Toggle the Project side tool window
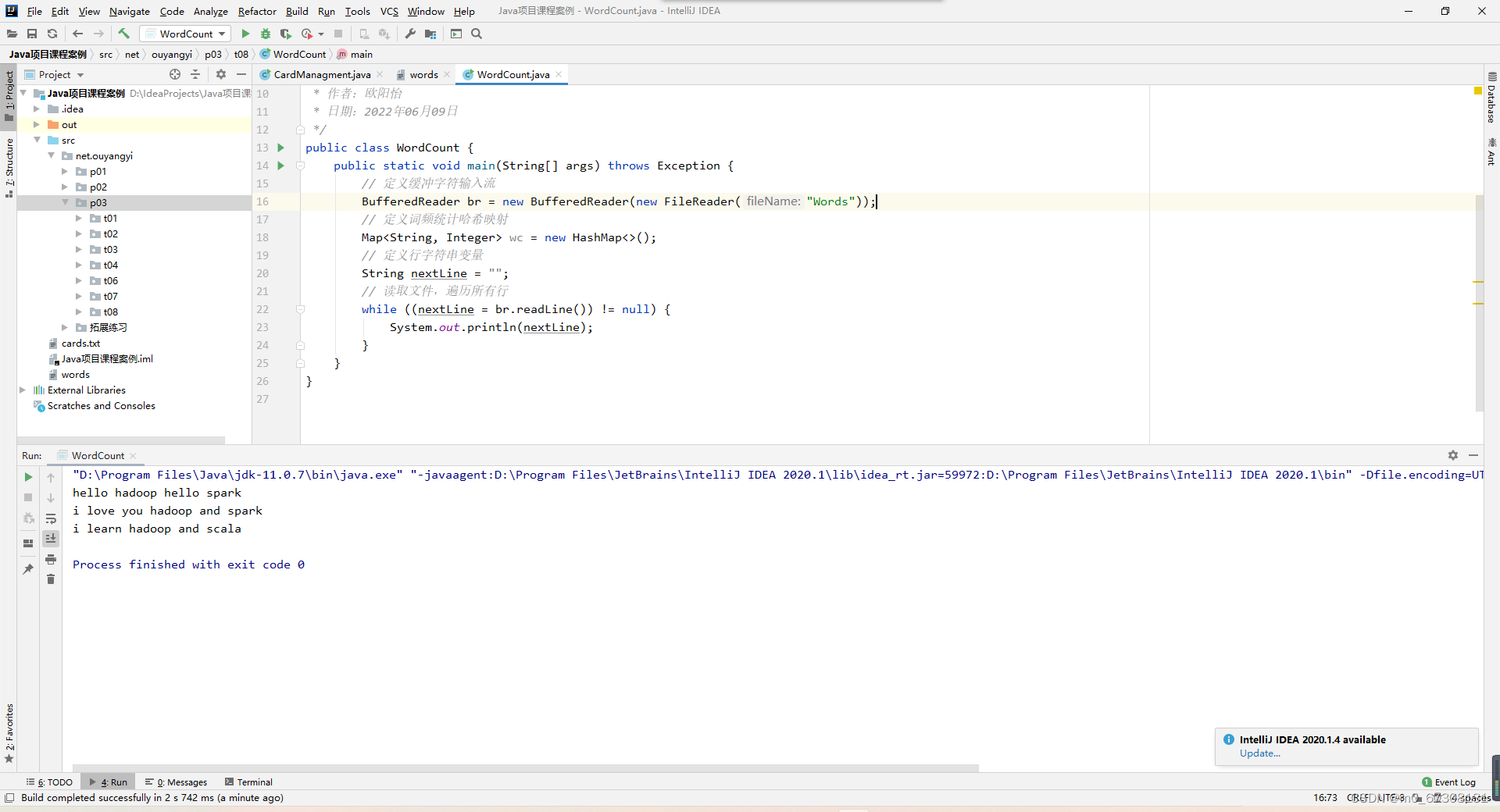Screen dimensions: 1500x812 9,95
